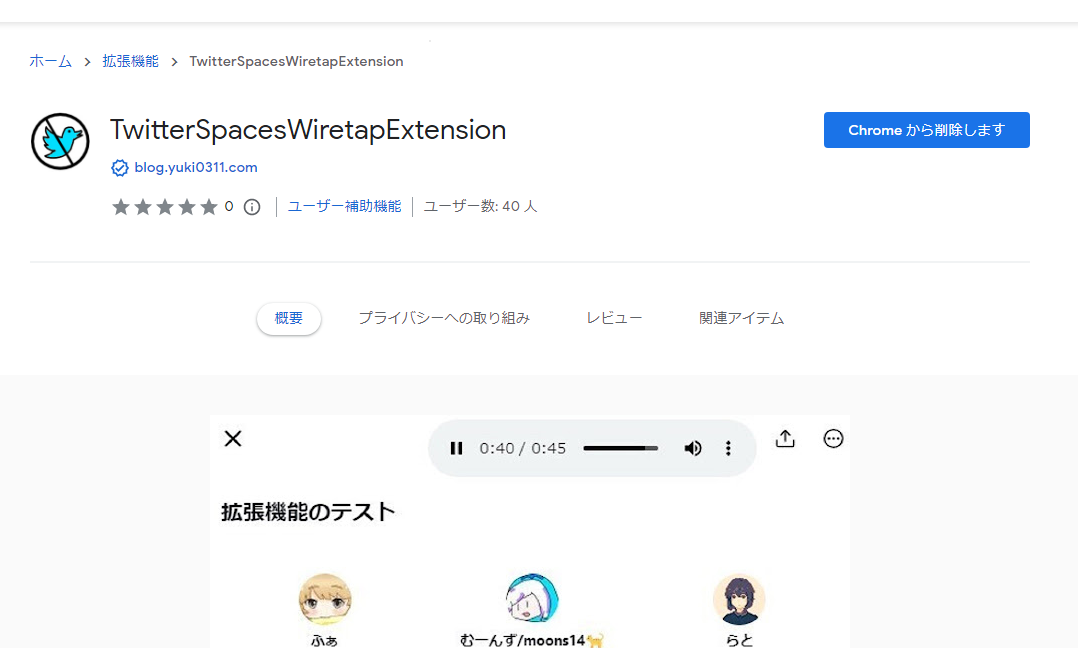
Task: Open the rating info icon
Action: (x=252, y=207)
